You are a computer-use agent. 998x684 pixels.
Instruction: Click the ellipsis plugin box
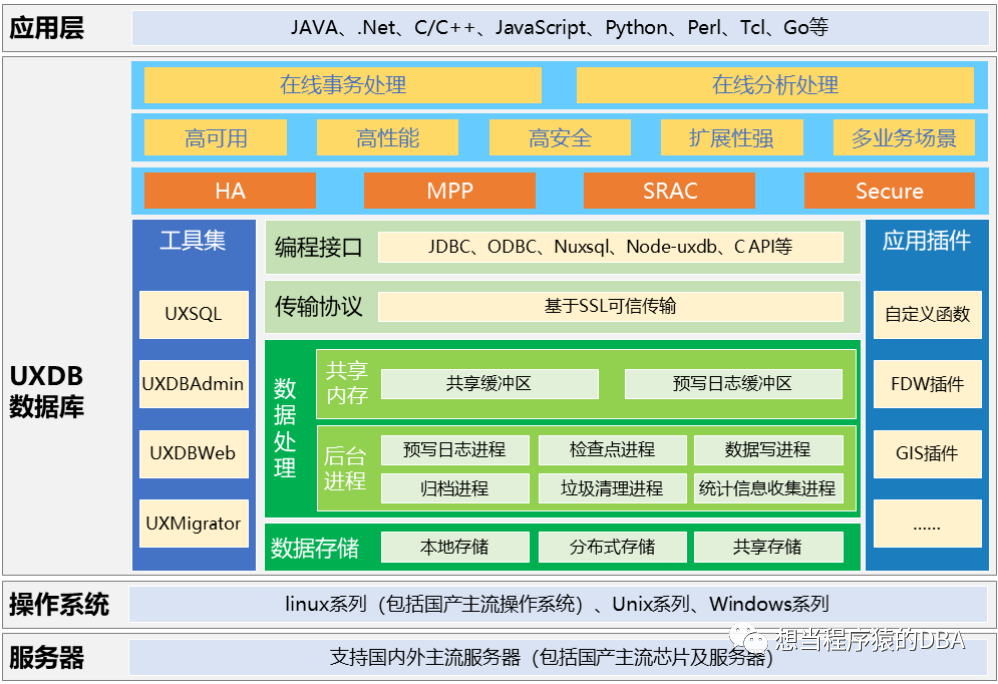pos(927,523)
